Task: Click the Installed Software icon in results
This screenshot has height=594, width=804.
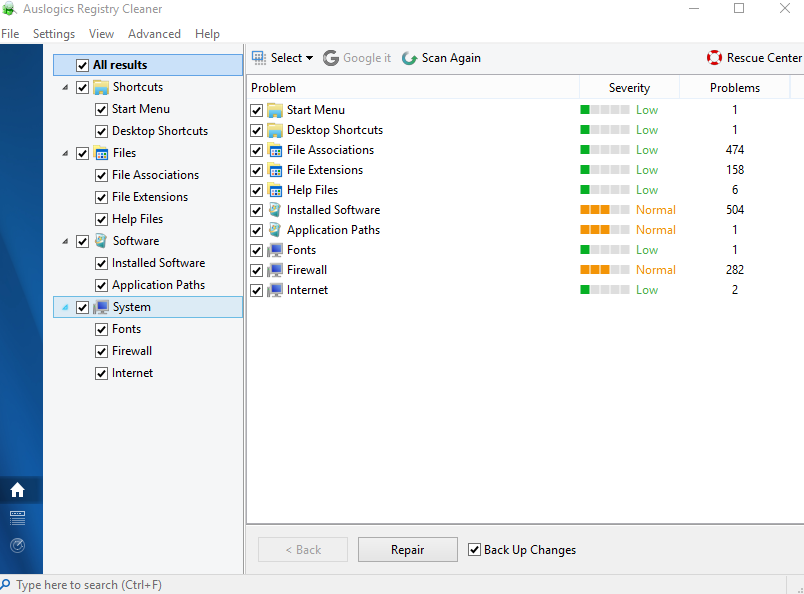Action: pos(275,210)
